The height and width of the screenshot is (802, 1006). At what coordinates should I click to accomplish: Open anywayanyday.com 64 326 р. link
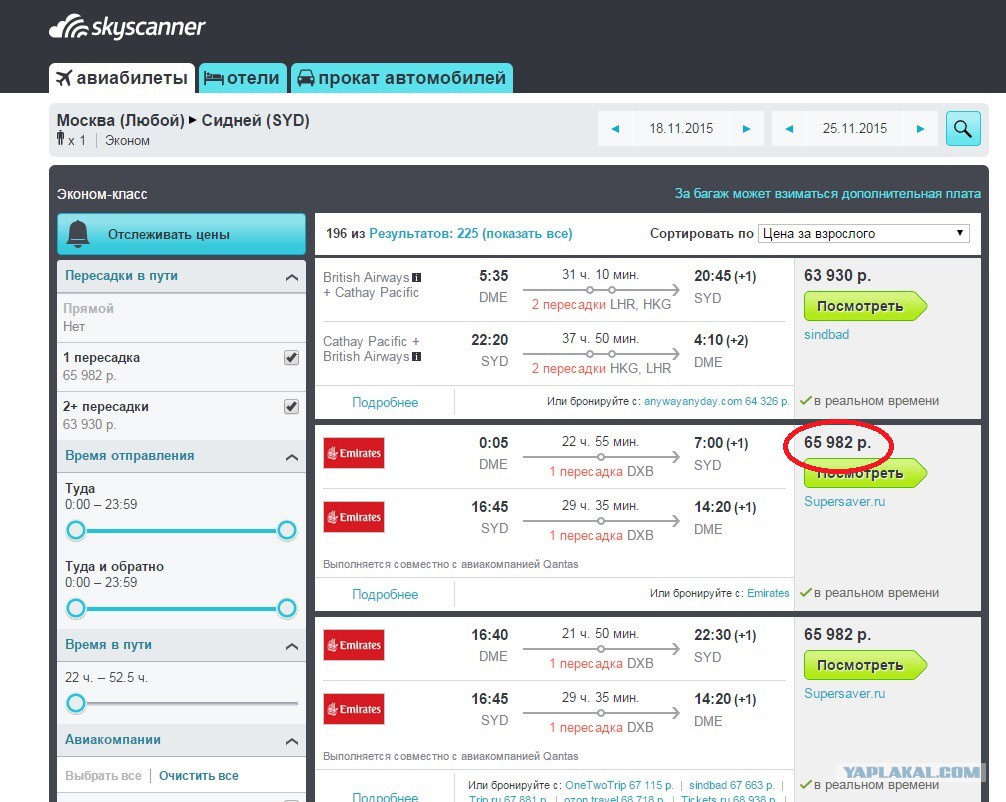[717, 401]
